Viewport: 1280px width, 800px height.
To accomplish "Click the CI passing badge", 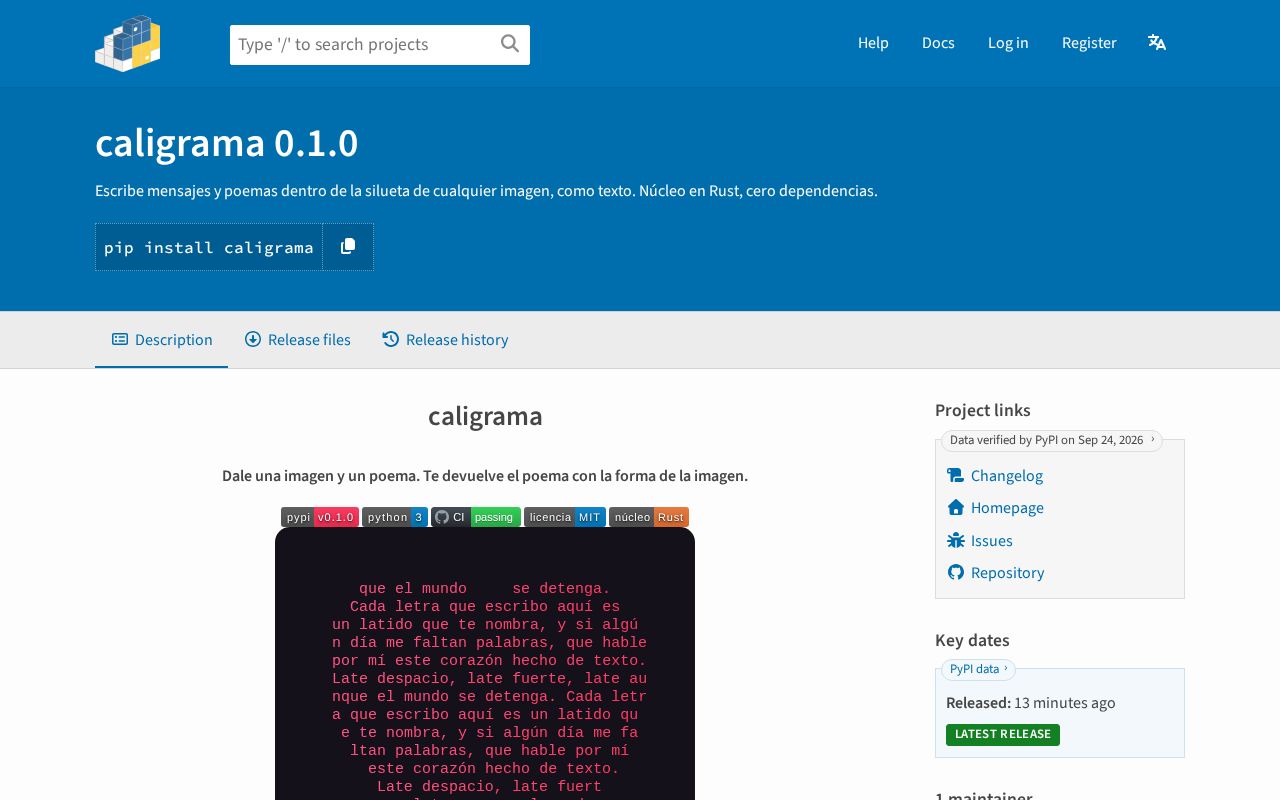I will (x=476, y=517).
